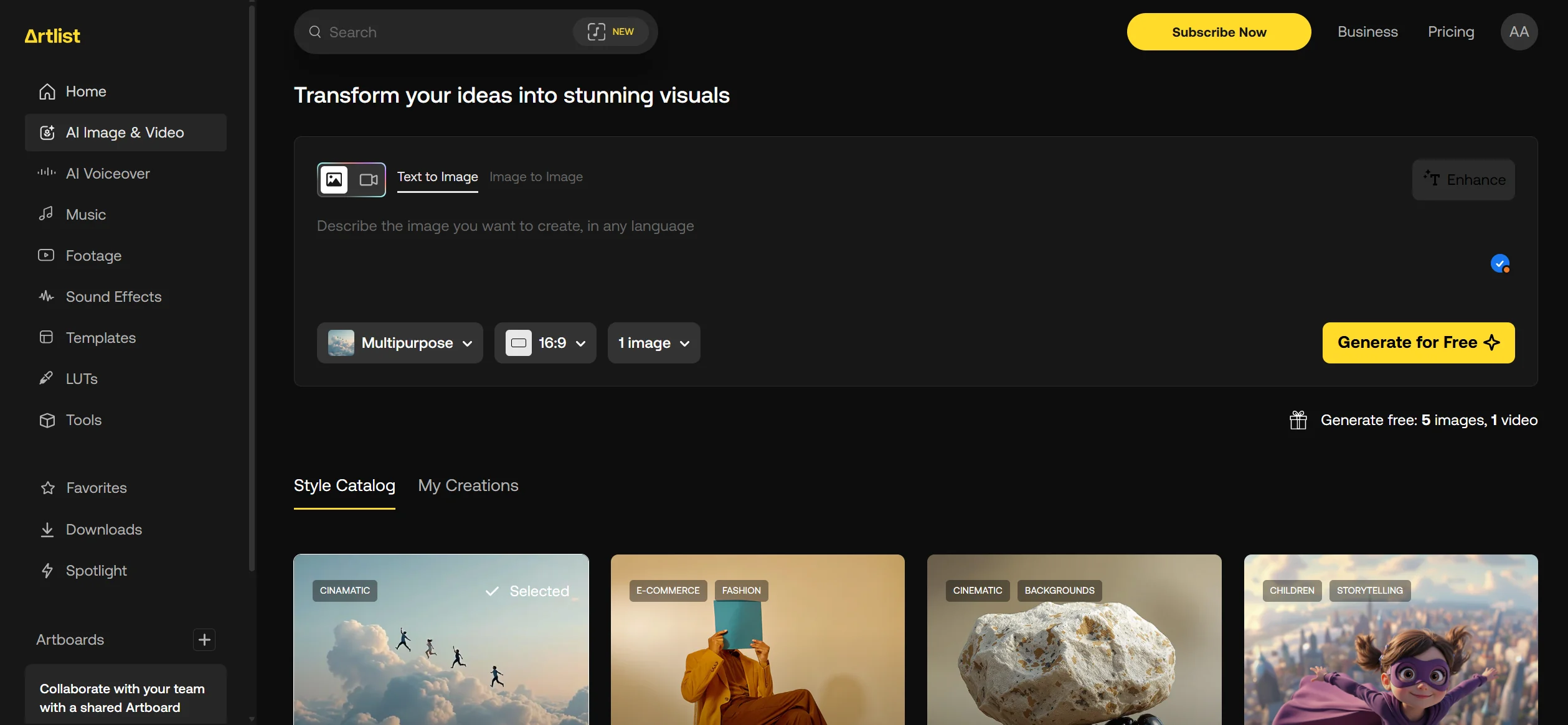Add a new Artboard with plus icon
The height and width of the screenshot is (725, 1568).
coord(204,640)
